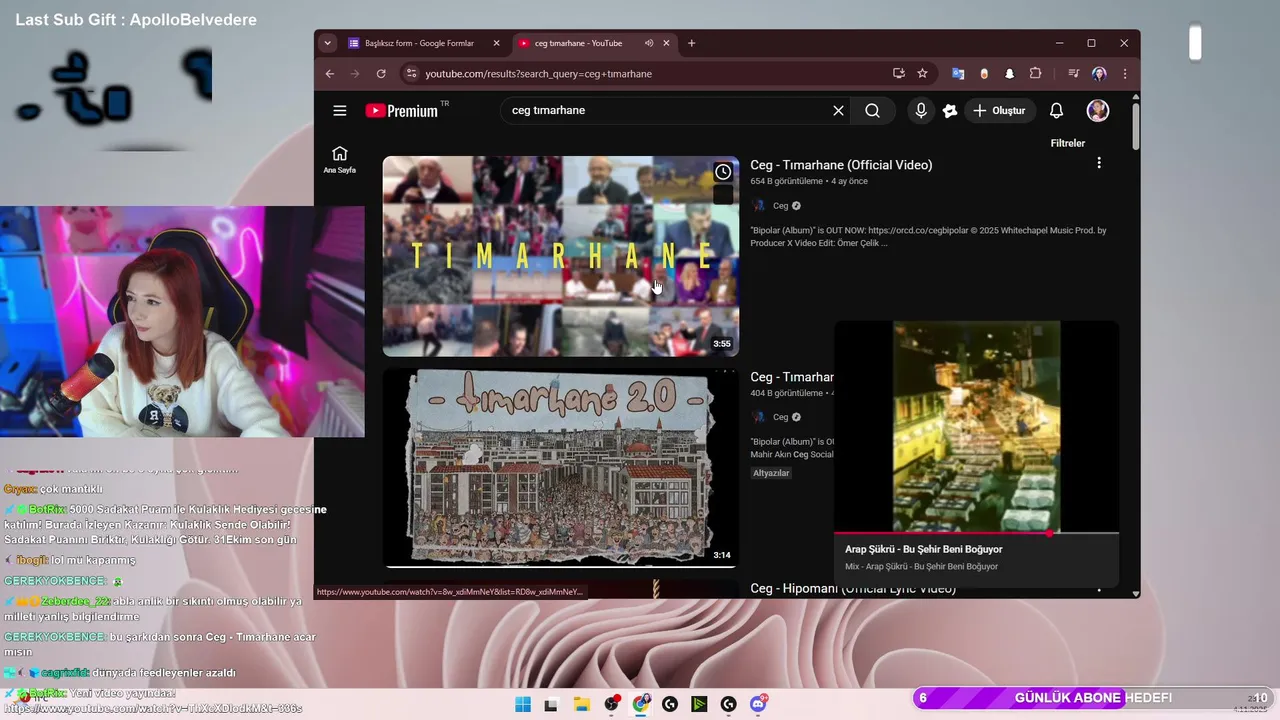Close the Google Formlar tab
Screen dimensions: 1280x720
(x=496, y=43)
